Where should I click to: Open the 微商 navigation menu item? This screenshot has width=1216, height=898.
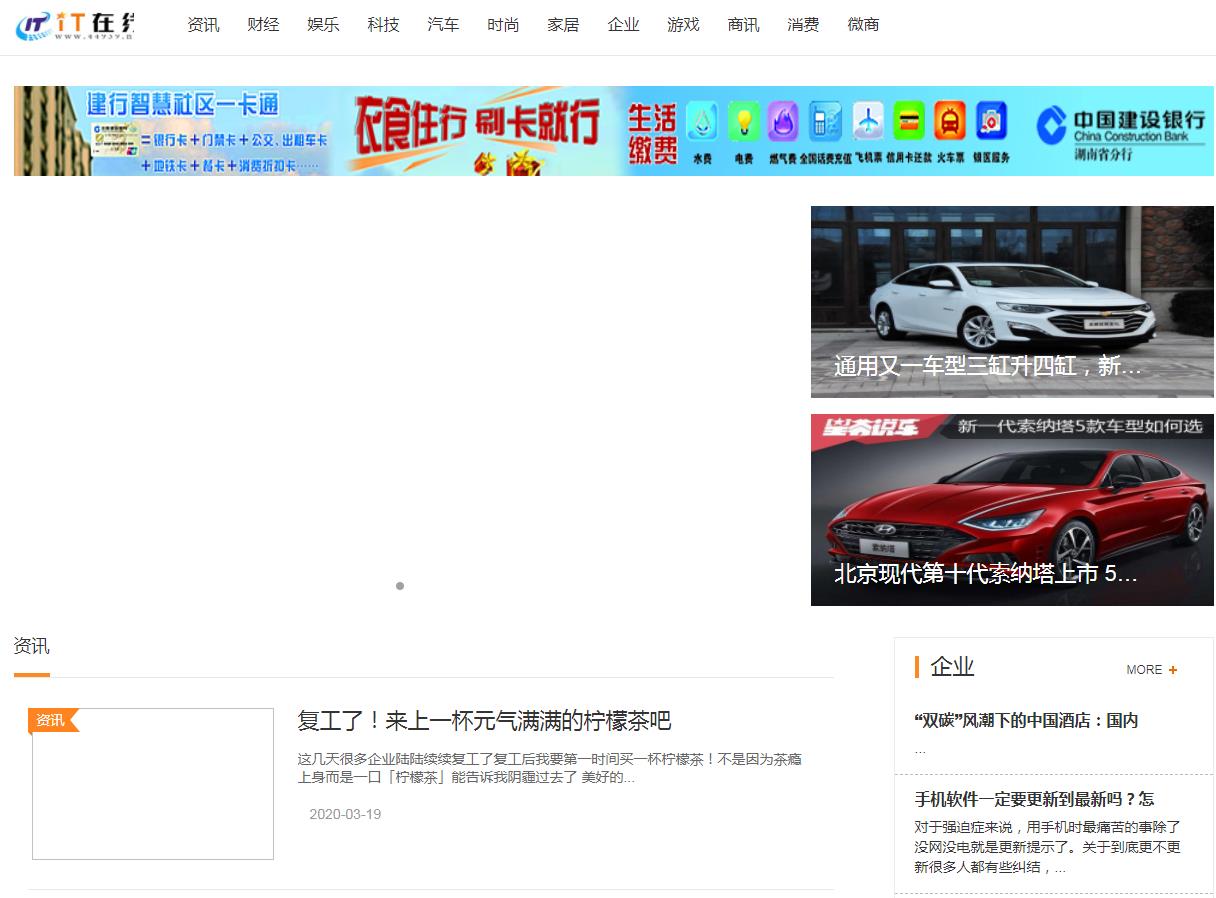[x=863, y=25]
